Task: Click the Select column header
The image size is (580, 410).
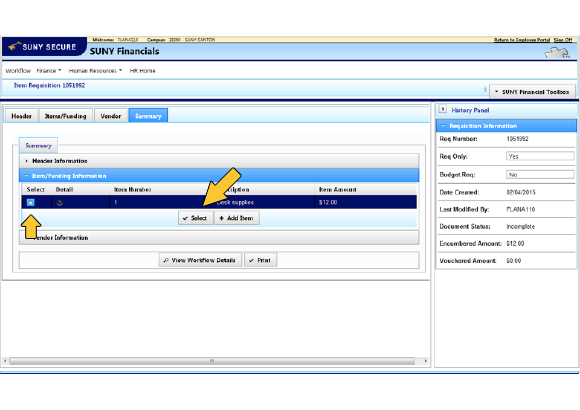Action: (36, 189)
